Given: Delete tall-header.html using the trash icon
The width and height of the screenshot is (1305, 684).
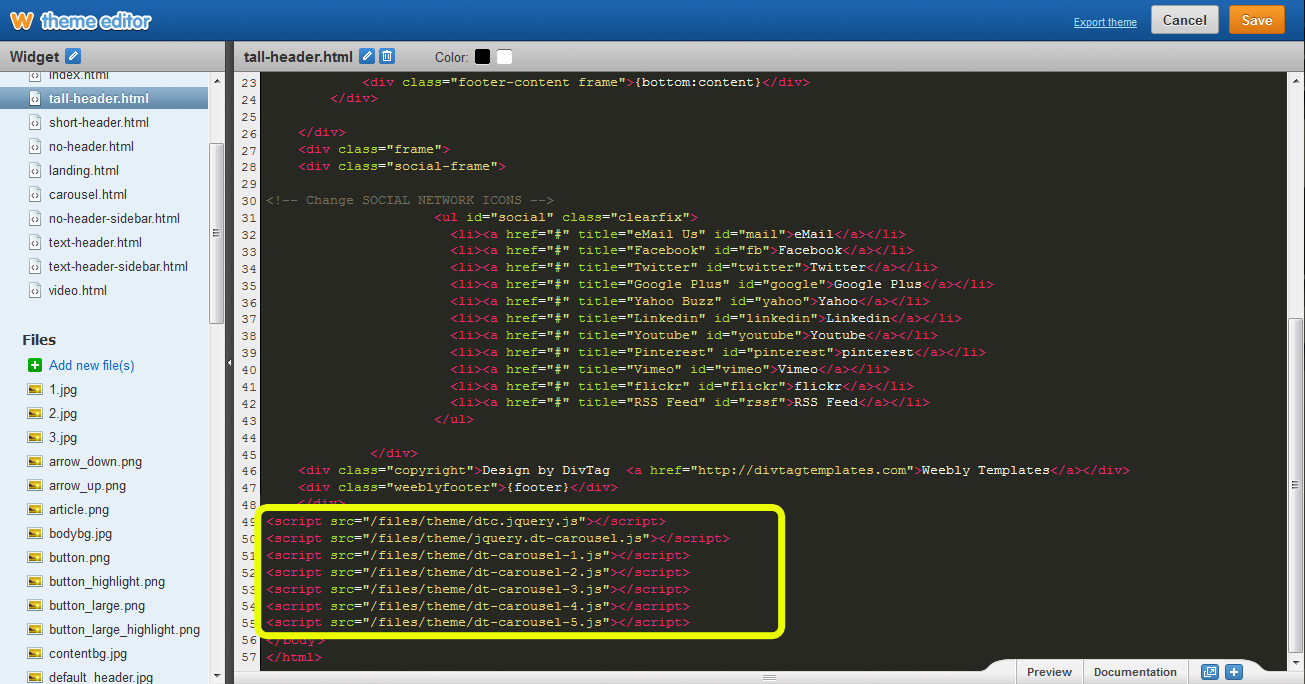Looking at the screenshot, I should (387, 57).
